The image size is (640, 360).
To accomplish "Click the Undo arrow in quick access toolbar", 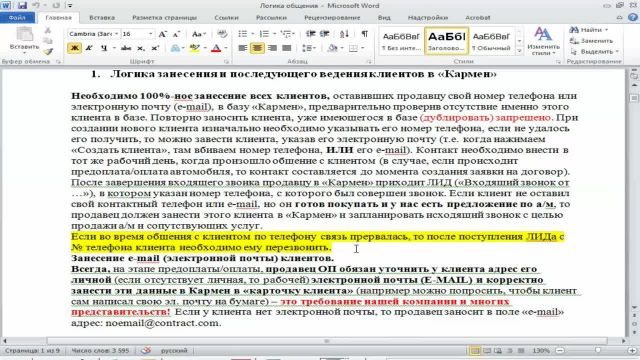I will [x=36, y=6].
